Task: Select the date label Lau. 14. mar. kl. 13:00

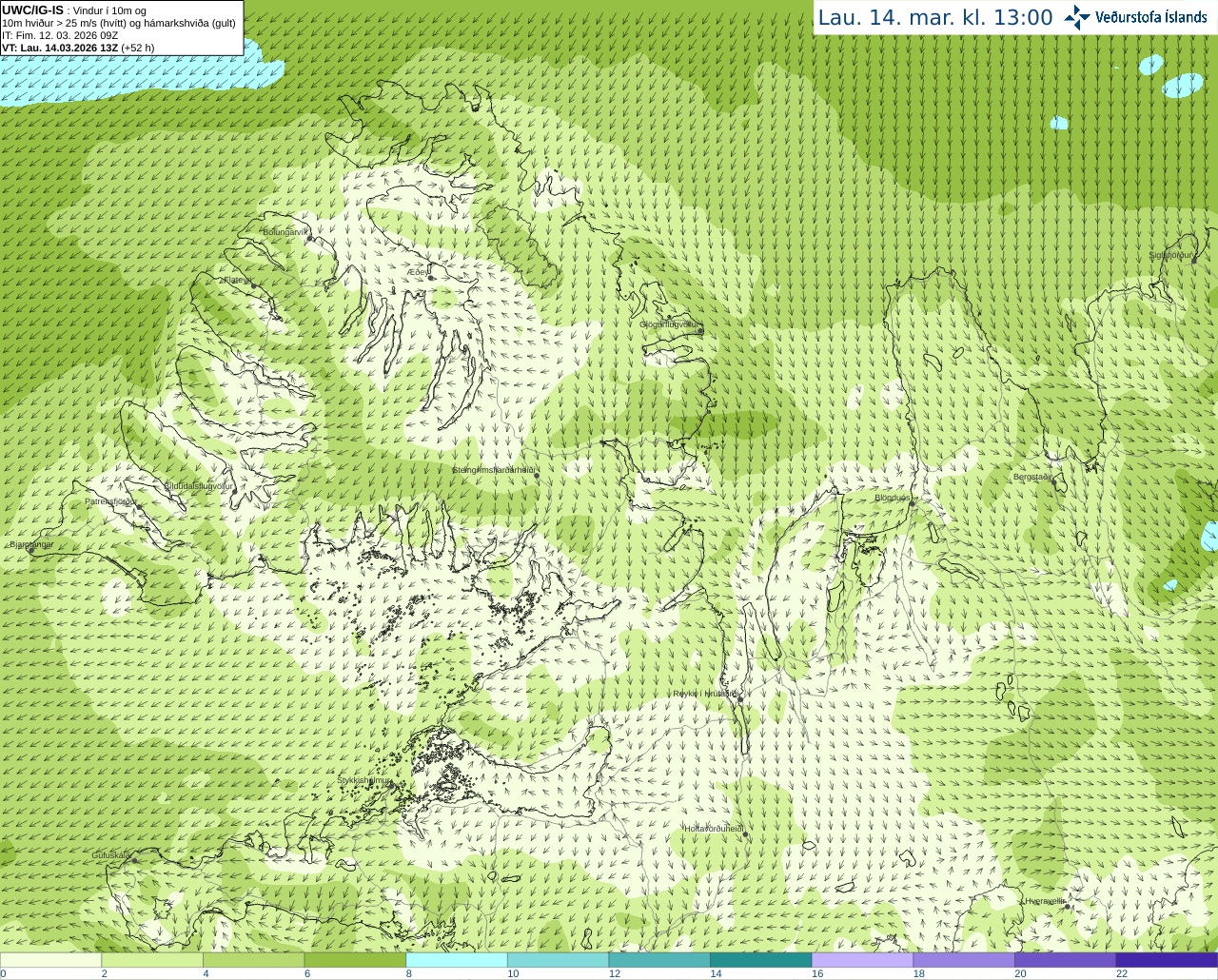Action: [935, 18]
